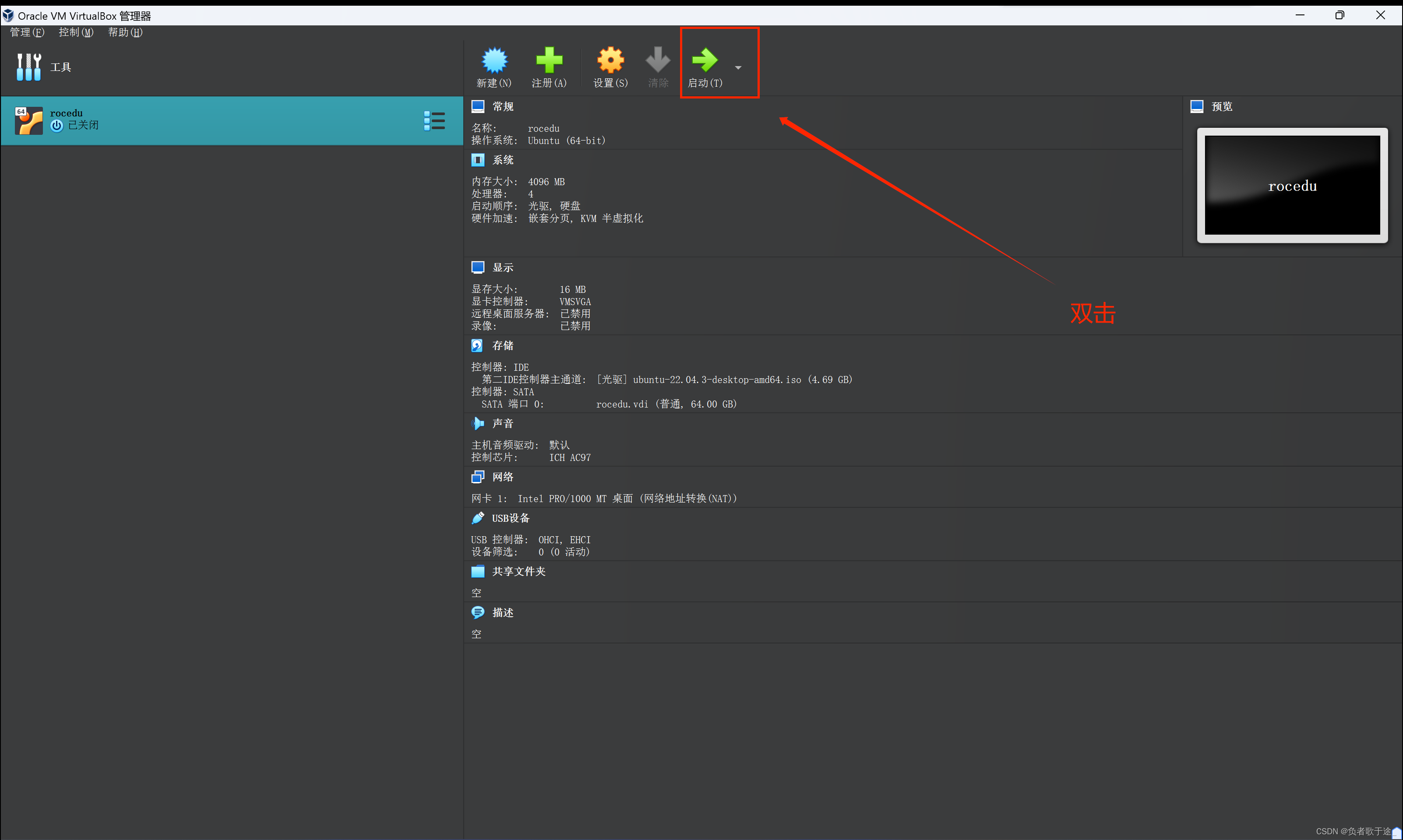This screenshot has height=840, width=1403.
Task: Open the 网络 network section header
Action: pos(503,477)
